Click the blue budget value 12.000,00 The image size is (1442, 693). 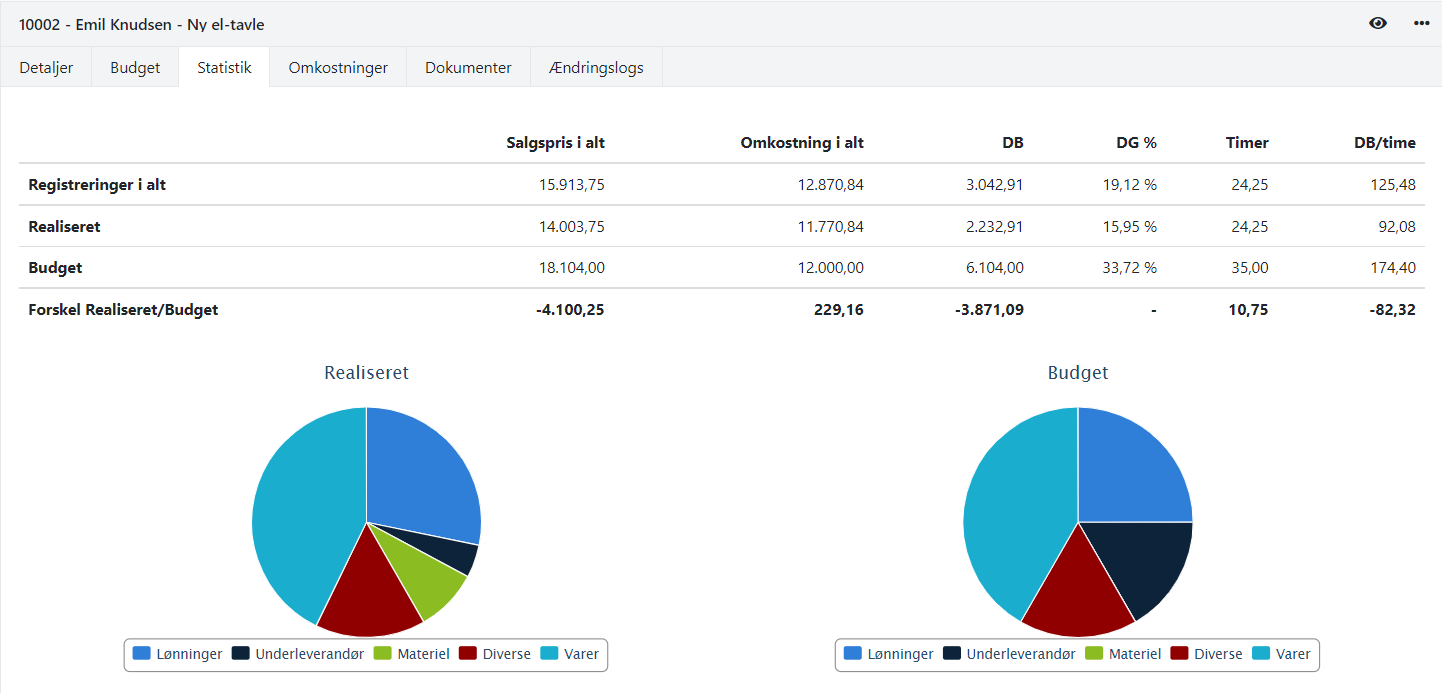tap(831, 268)
